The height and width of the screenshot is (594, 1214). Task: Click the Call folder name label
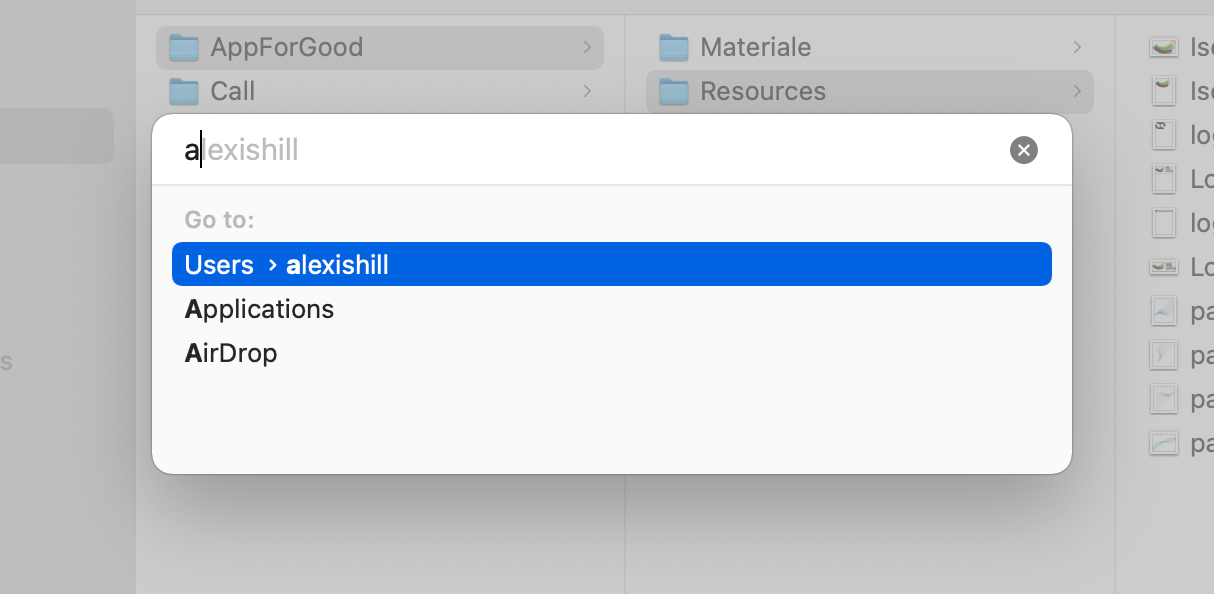click(233, 91)
